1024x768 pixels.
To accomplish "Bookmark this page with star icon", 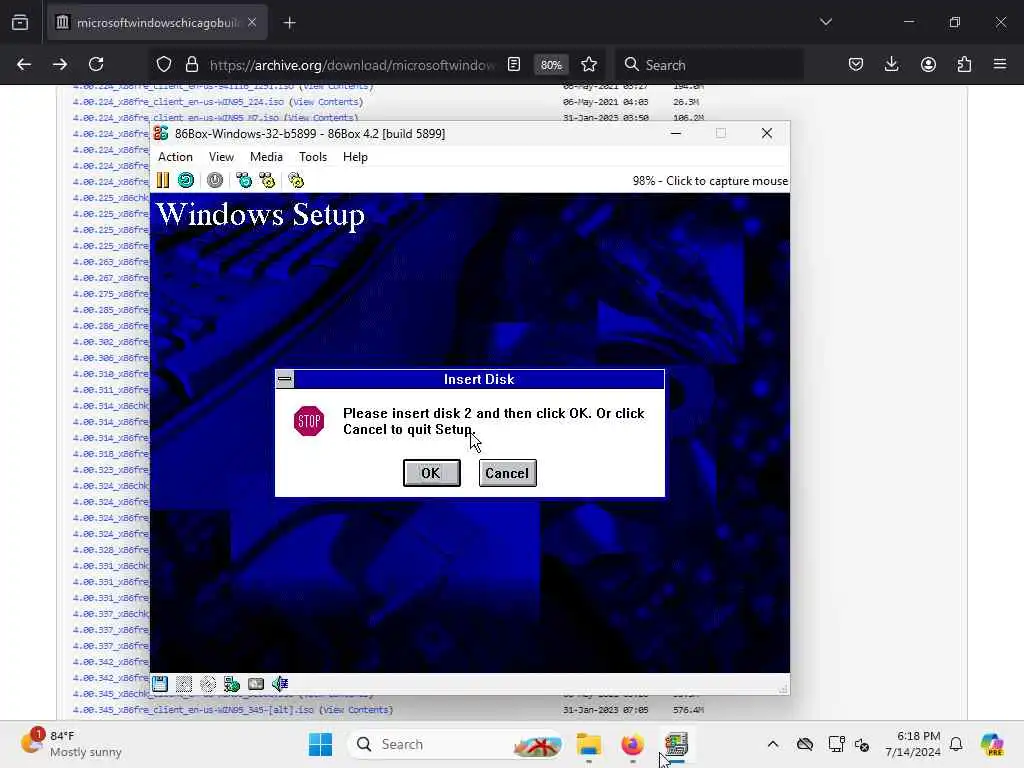I will (x=589, y=64).
